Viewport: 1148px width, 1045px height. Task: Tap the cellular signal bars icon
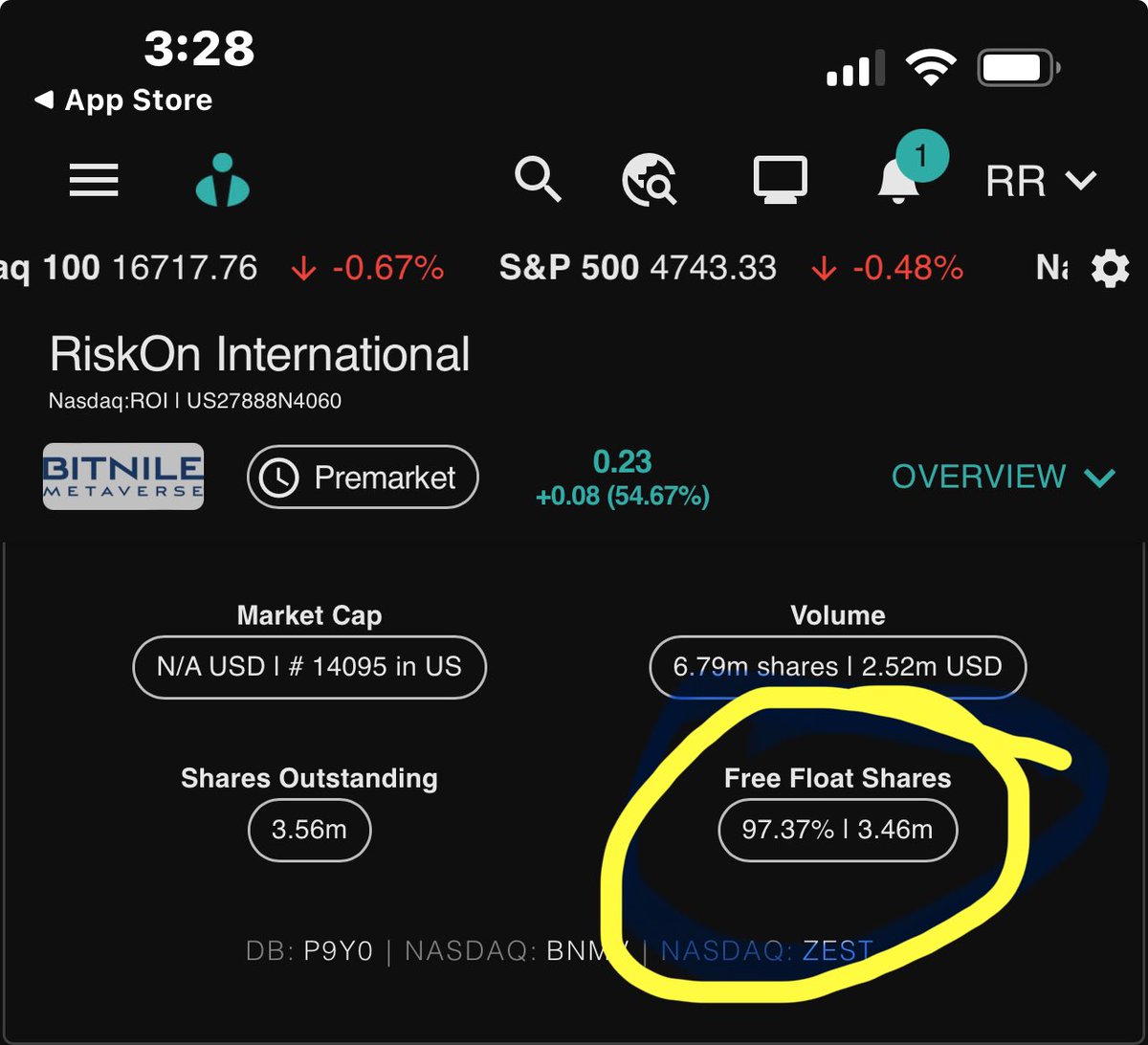(x=855, y=68)
